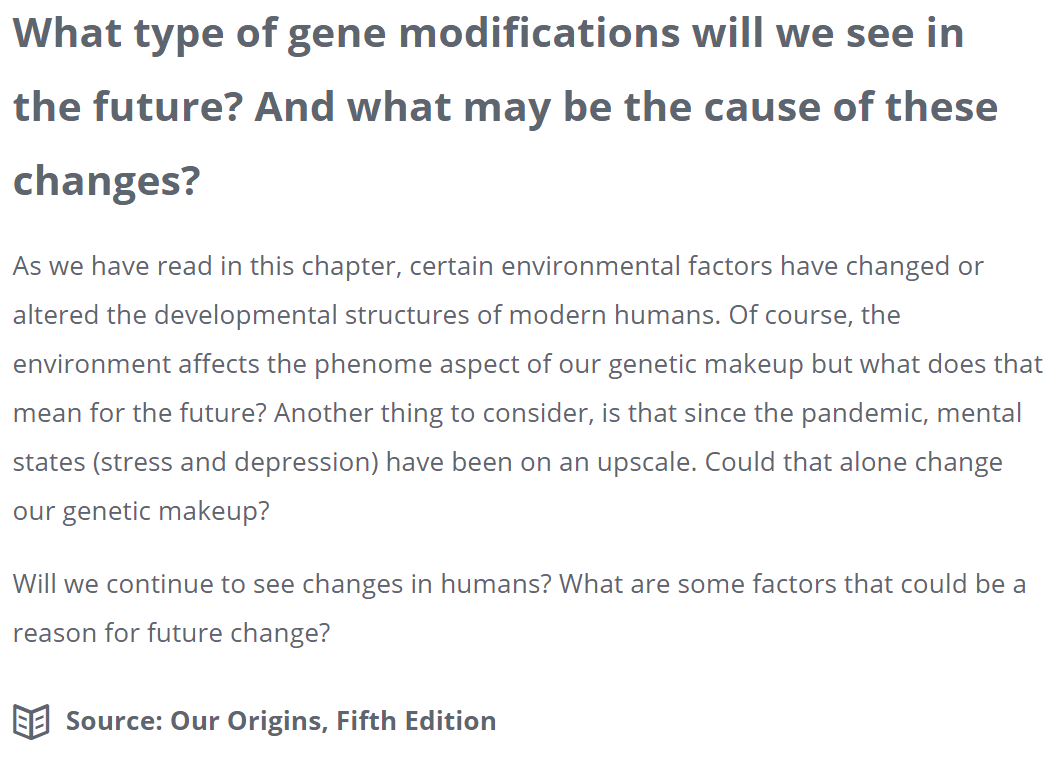Image resolution: width=1048 pixels, height=764 pixels.
Task: Open the Source: Our Origins, Fifth Edition reference
Action: pos(281,721)
